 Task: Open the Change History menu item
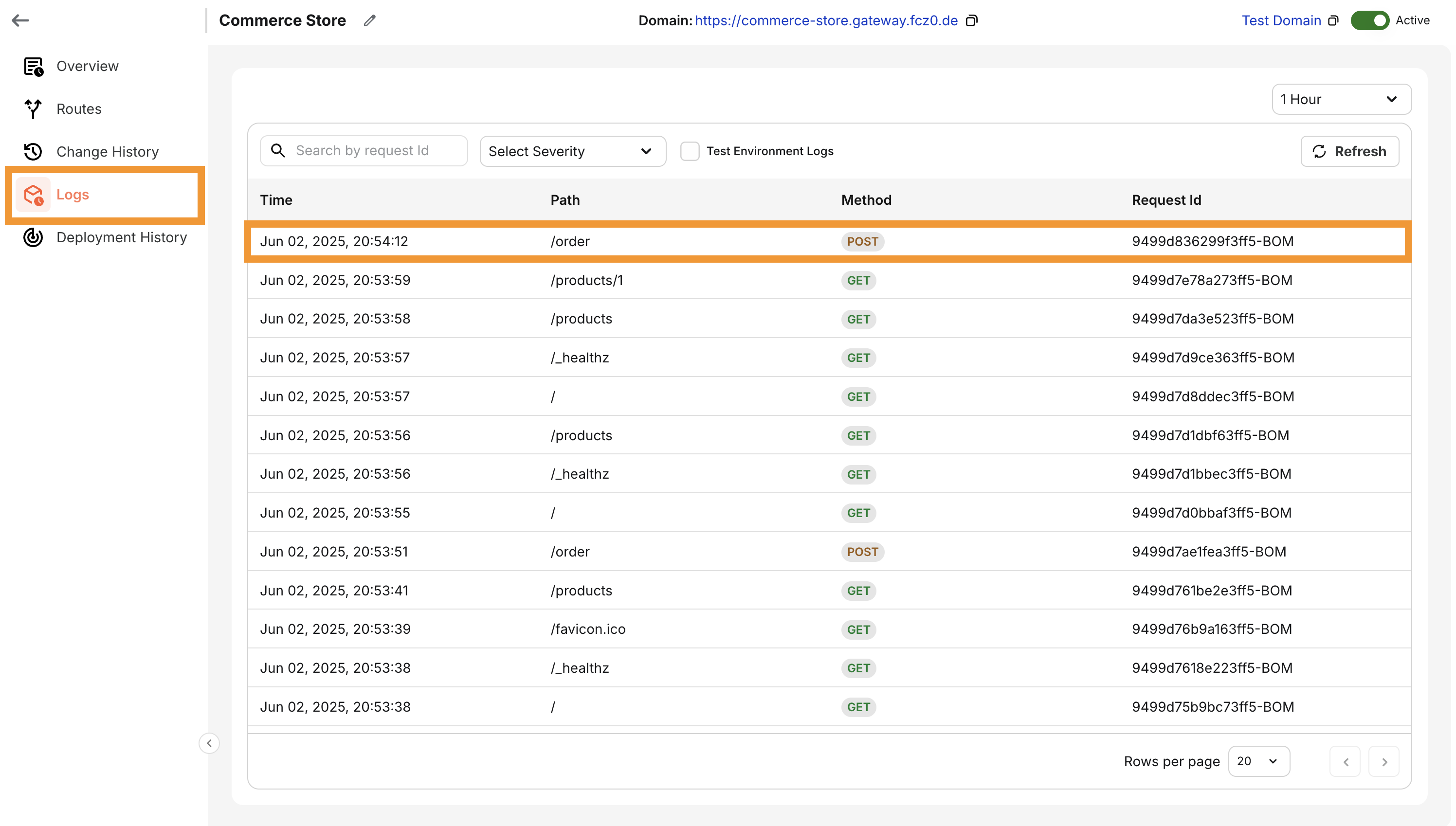click(x=108, y=151)
